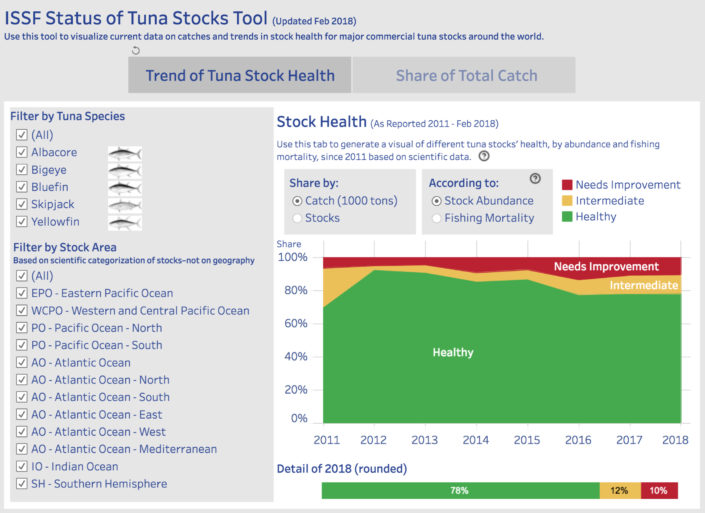Click the Albacore fish image
This screenshot has height=513, width=705.
click(x=125, y=153)
